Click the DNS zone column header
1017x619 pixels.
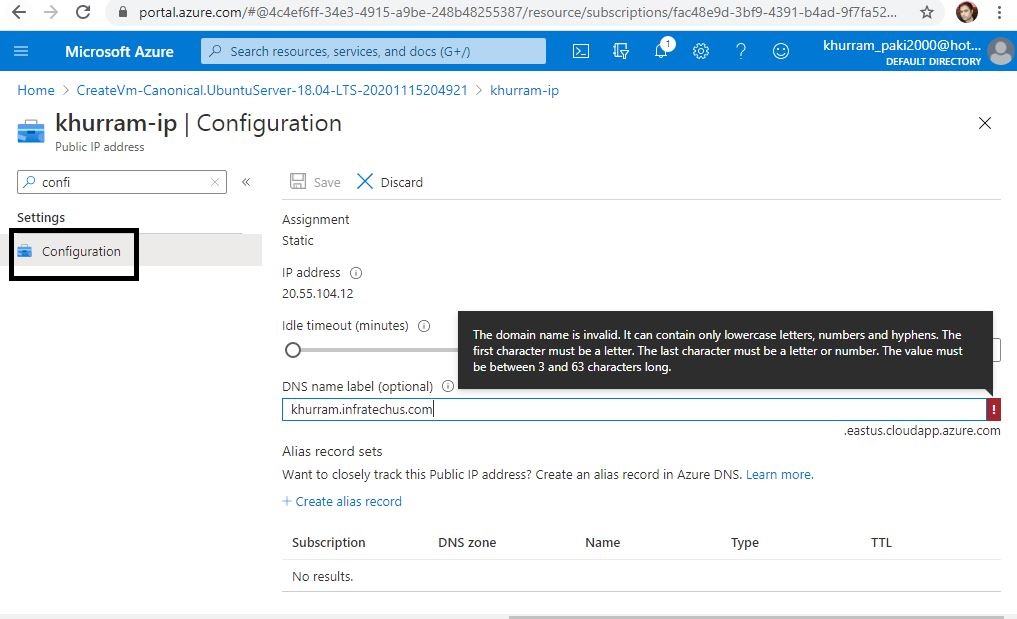[467, 542]
